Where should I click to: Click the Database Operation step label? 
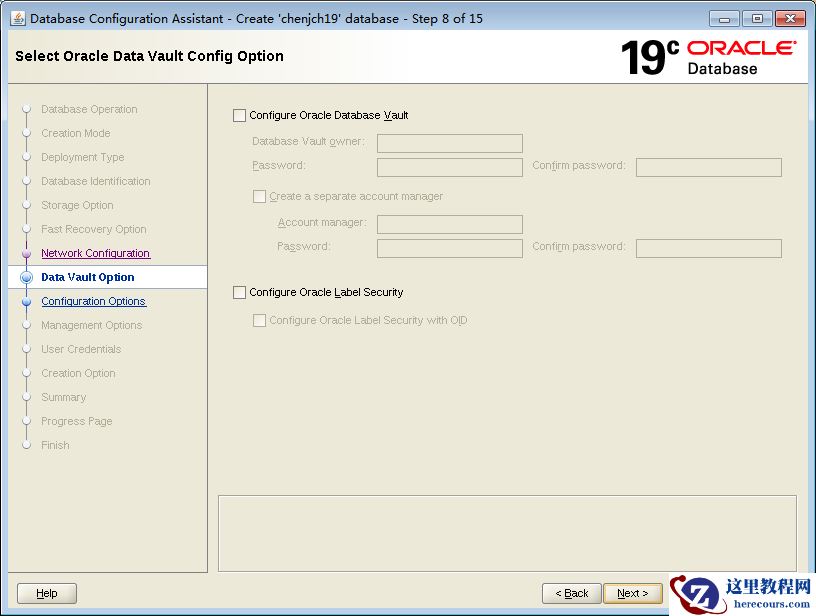point(89,109)
